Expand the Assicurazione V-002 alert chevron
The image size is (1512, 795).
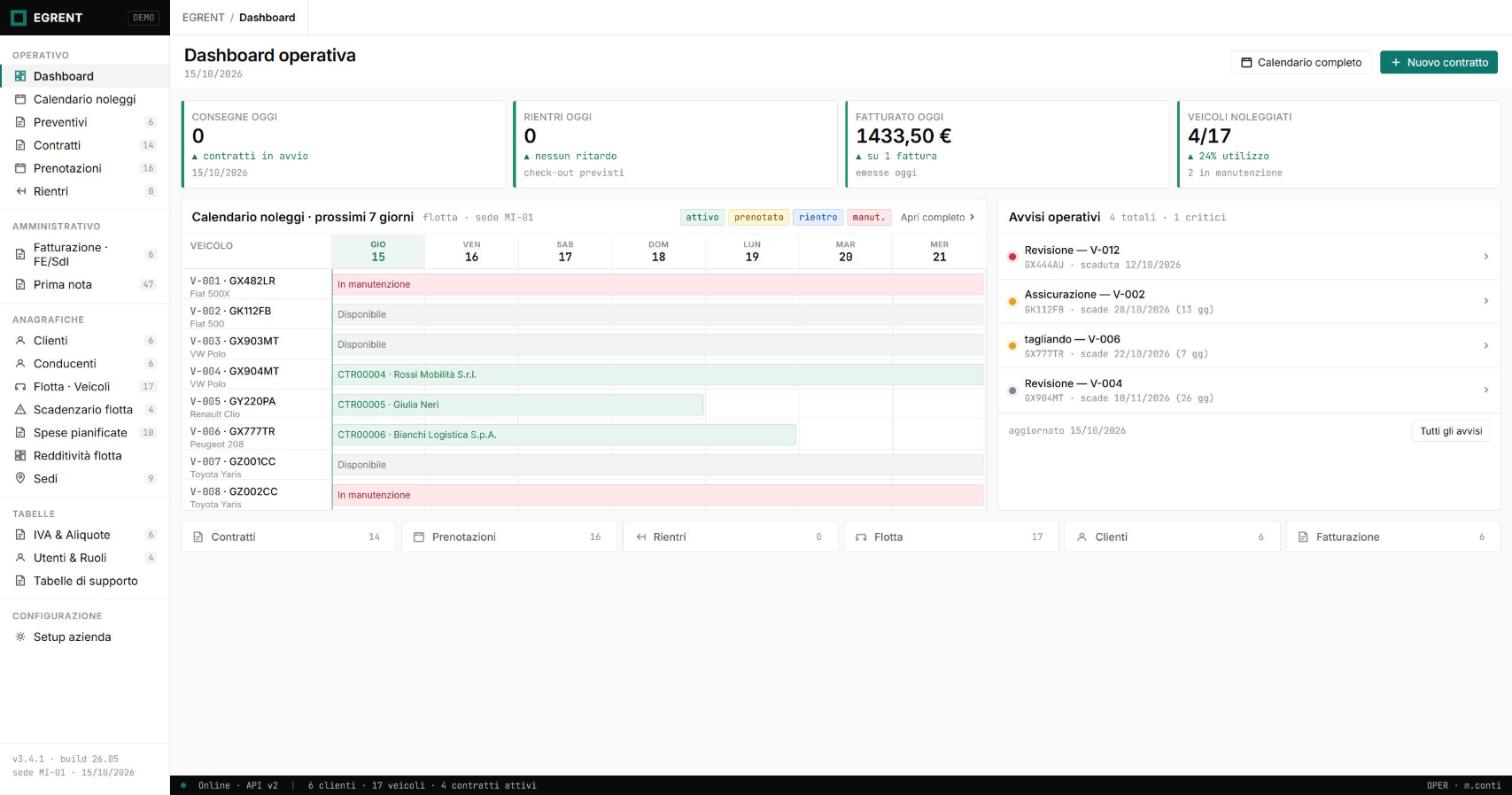pos(1486,301)
